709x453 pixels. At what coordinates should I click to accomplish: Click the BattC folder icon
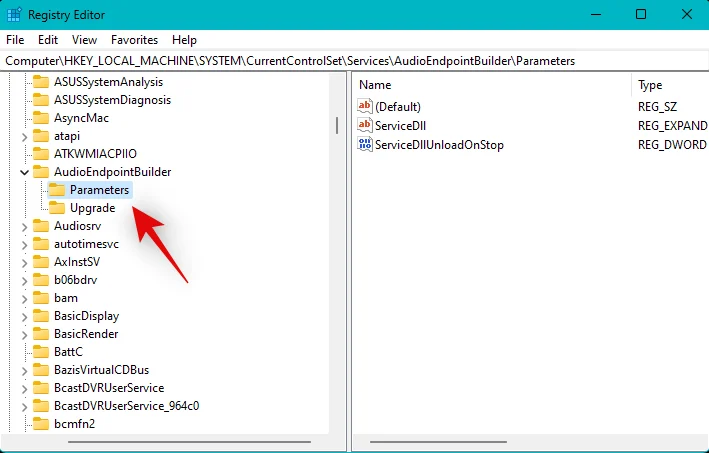(41, 352)
